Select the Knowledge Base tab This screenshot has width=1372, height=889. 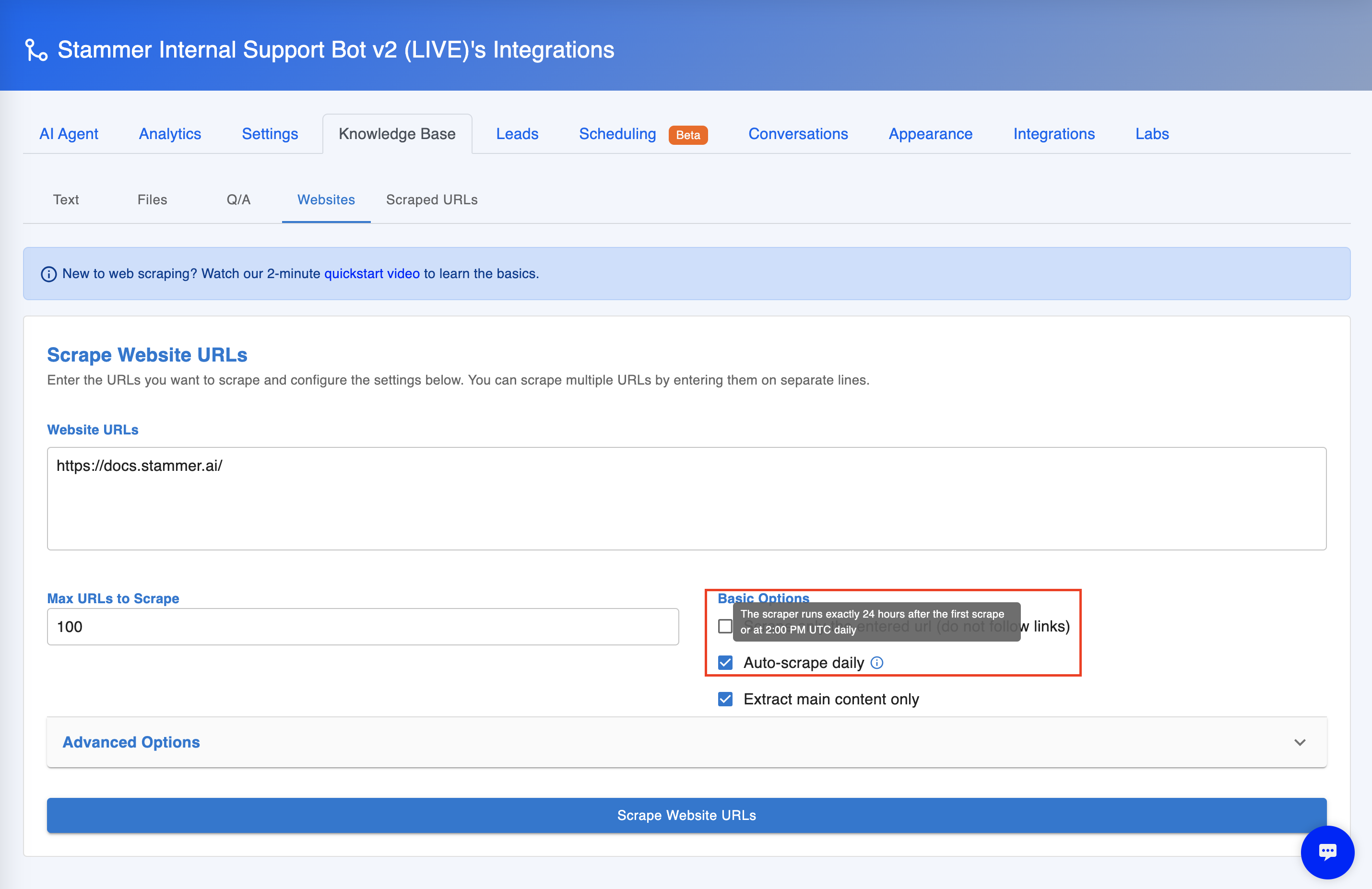(x=397, y=134)
